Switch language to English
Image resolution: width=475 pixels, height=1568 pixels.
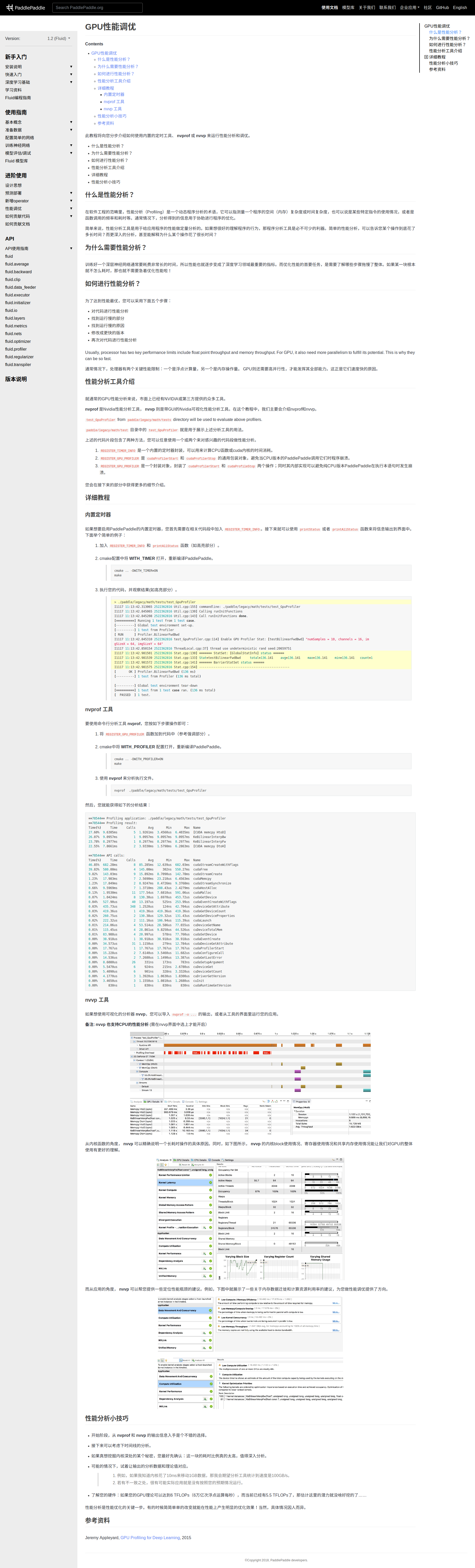460,8
